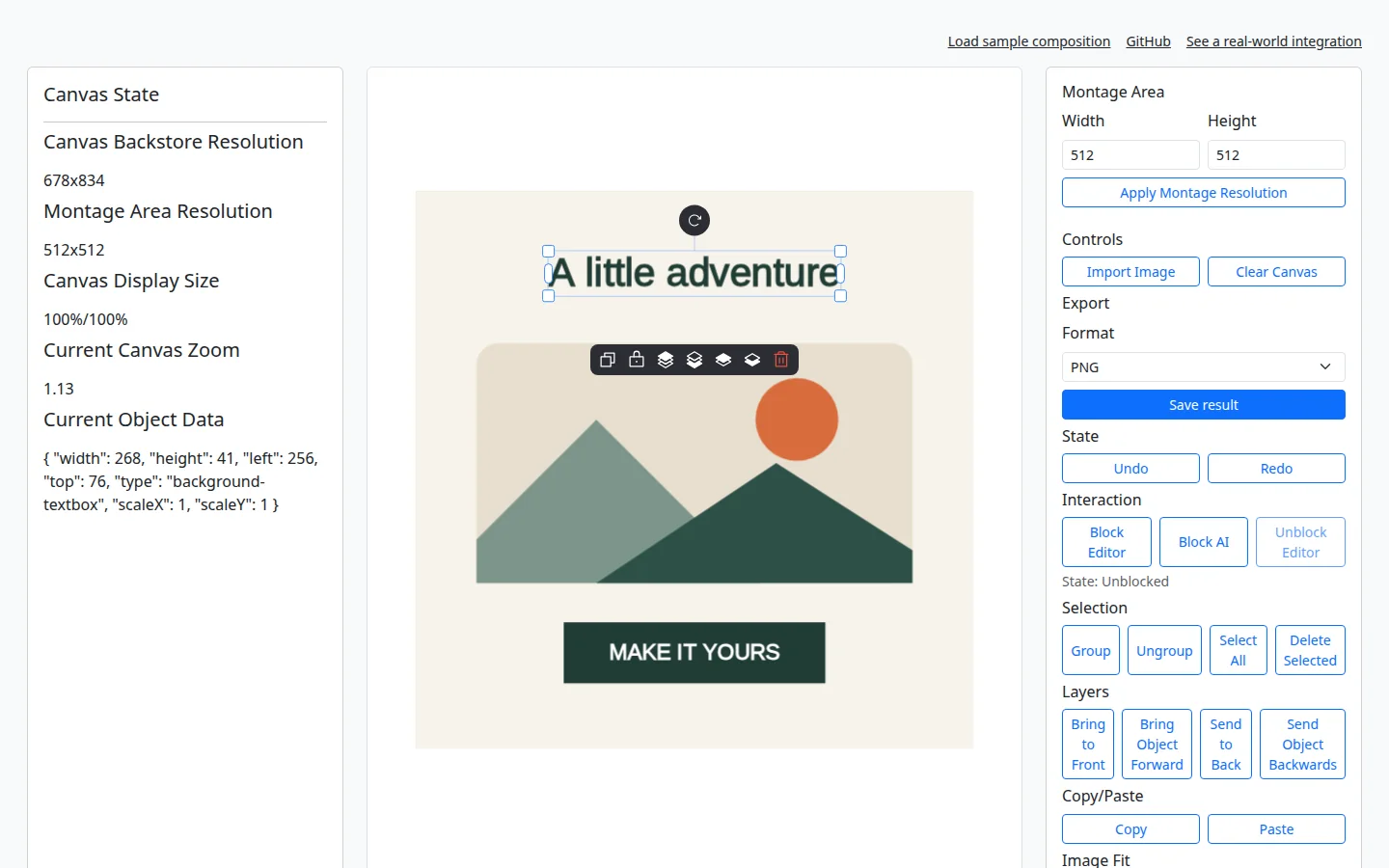This screenshot has height=868, width=1389.
Task: Click the Ungroup button
Action: point(1164,651)
